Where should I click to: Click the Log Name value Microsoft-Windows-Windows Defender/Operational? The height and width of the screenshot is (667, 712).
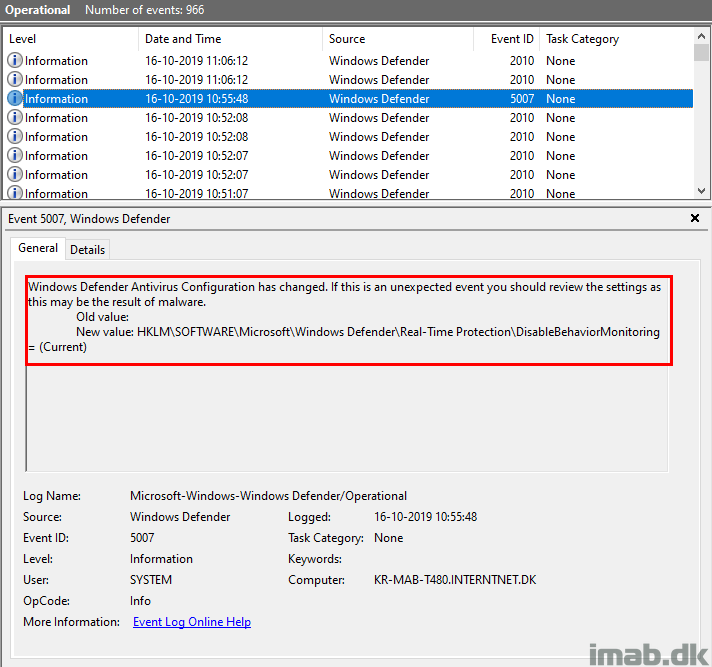point(268,496)
